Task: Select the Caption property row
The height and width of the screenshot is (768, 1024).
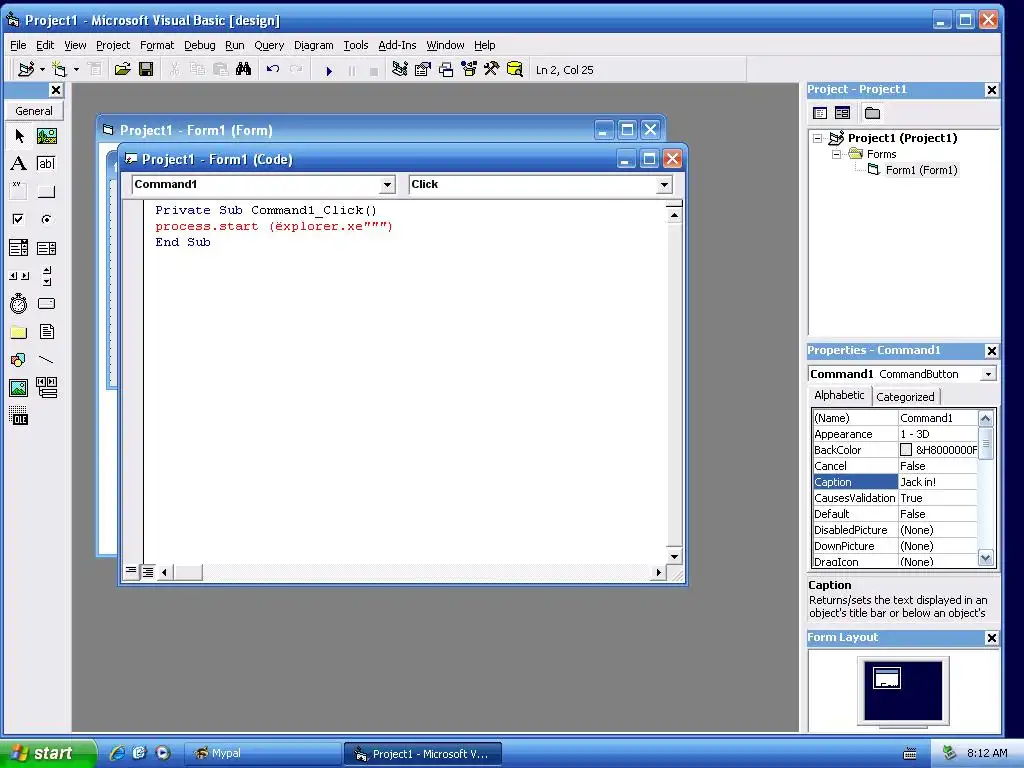Action: (895, 482)
